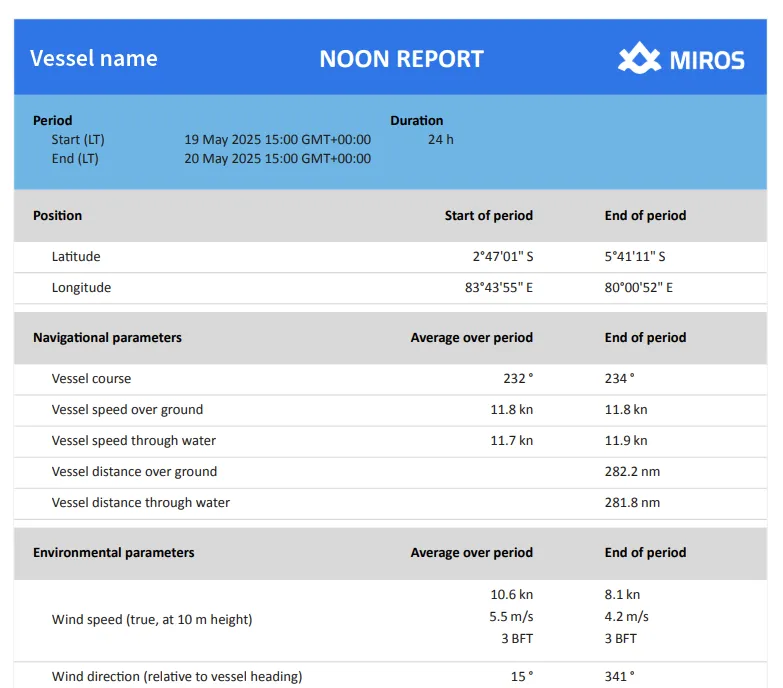783x688 pixels.
Task: Click wind direction average 15 °
Action: (x=522, y=677)
